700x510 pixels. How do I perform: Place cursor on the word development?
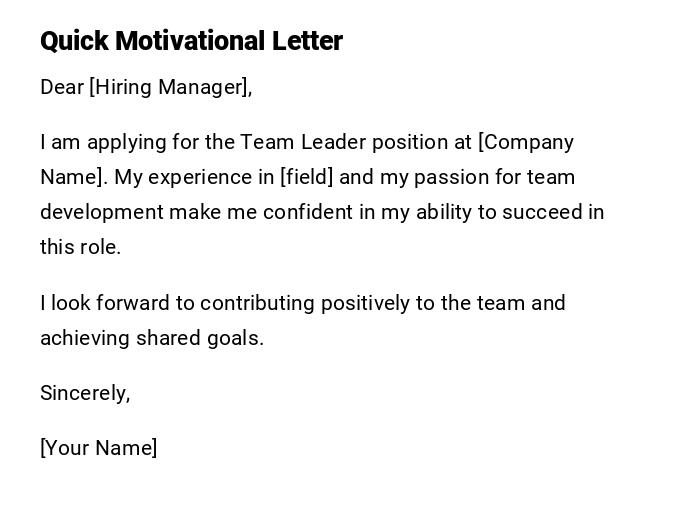tap(101, 212)
